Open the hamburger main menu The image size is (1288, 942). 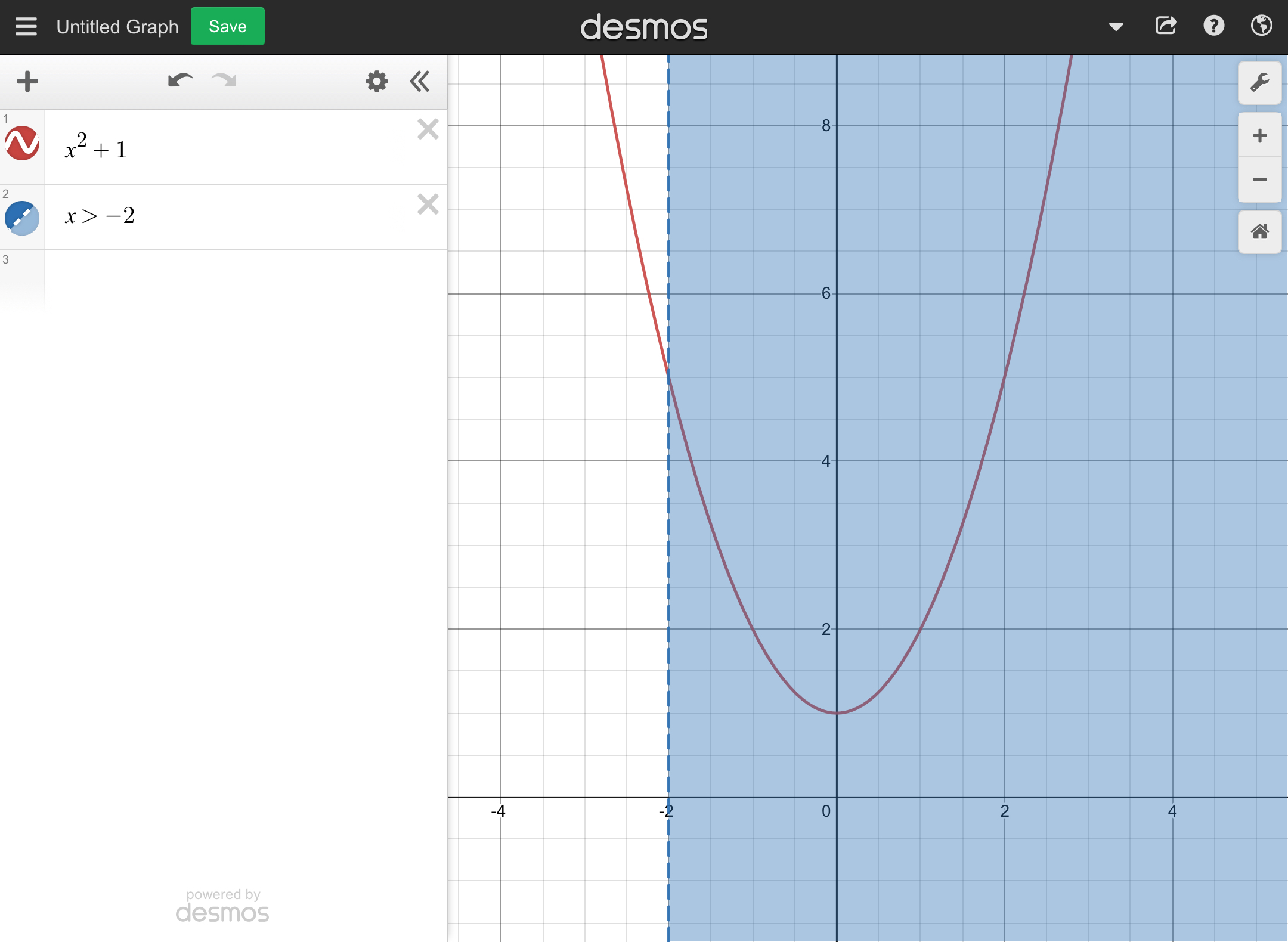click(x=26, y=26)
